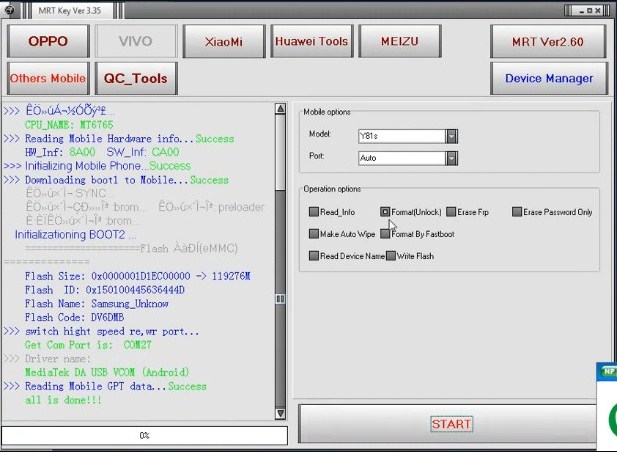Click Flash Code: DV6DMB line
This screenshot has height=452, width=617.
click(x=74, y=317)
